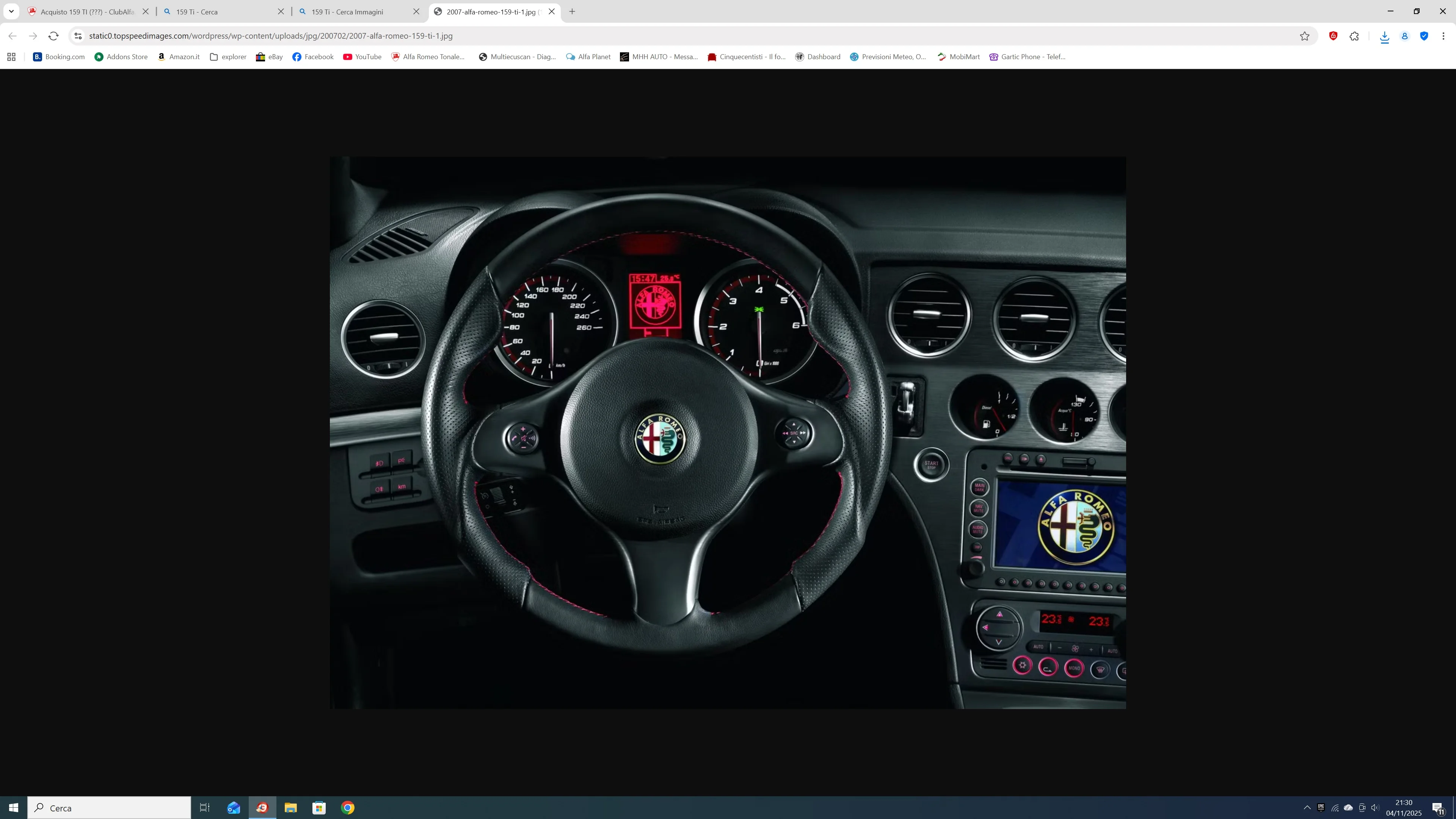The width and height of the screenshot is (1456, 819).
Task: Open Epic Games from the system tray
Action: click(1321, 808)
